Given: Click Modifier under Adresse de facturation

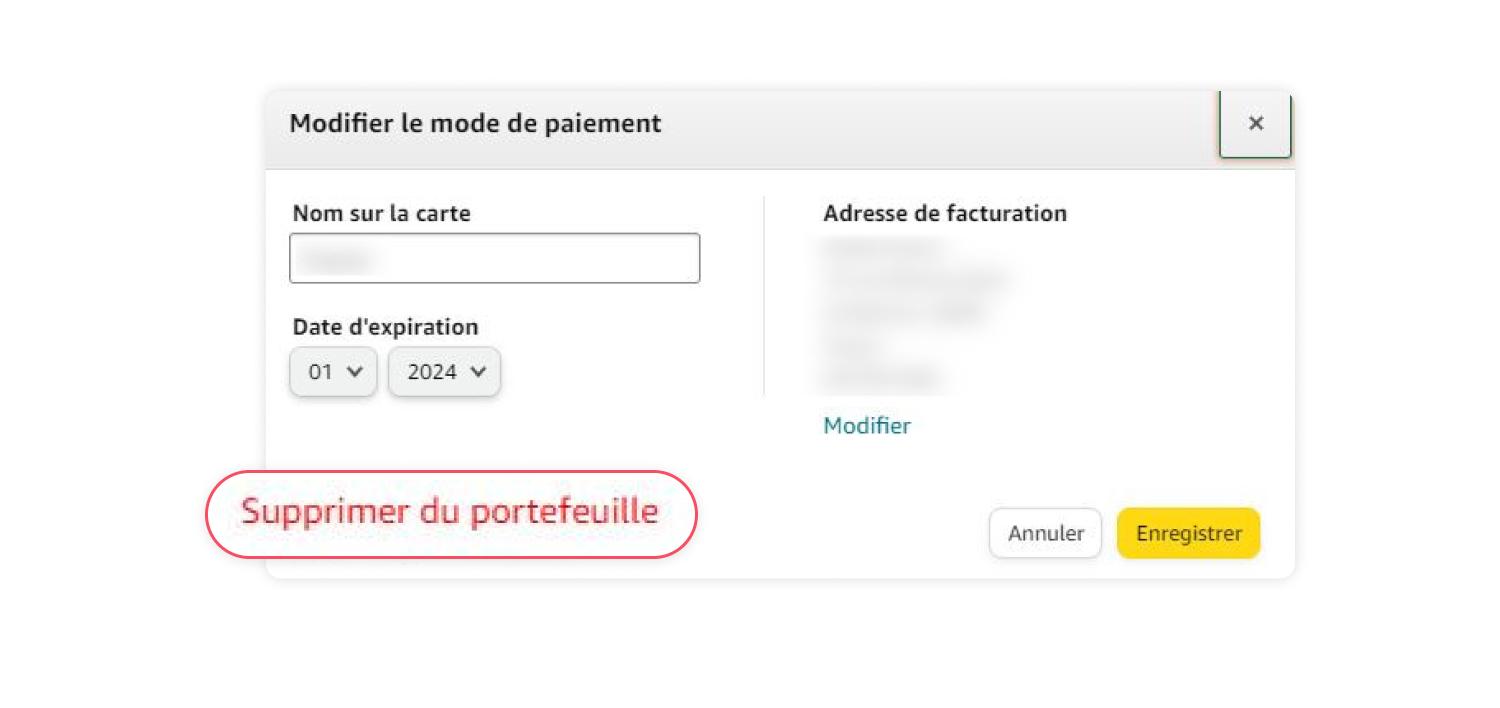Looking at the screenshot, I should click(866, 425).
